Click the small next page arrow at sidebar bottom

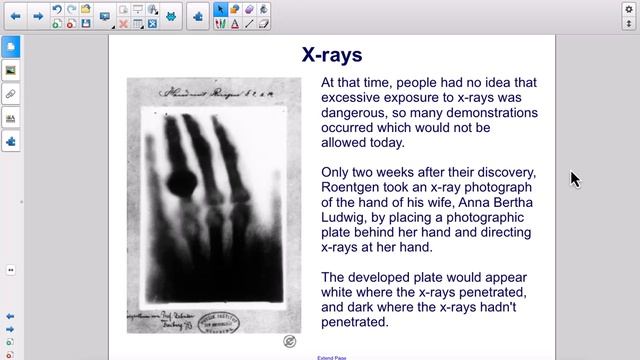tap(10, 329)
